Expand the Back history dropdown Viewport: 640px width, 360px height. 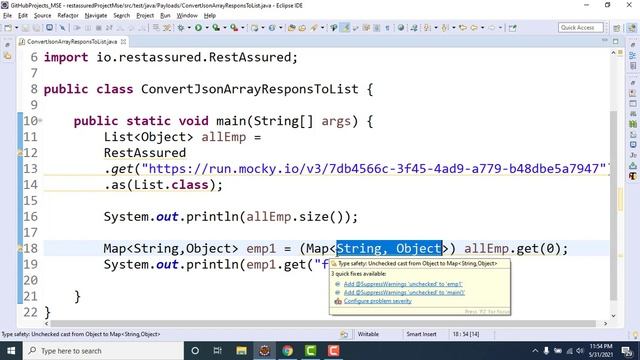(482, 28)
